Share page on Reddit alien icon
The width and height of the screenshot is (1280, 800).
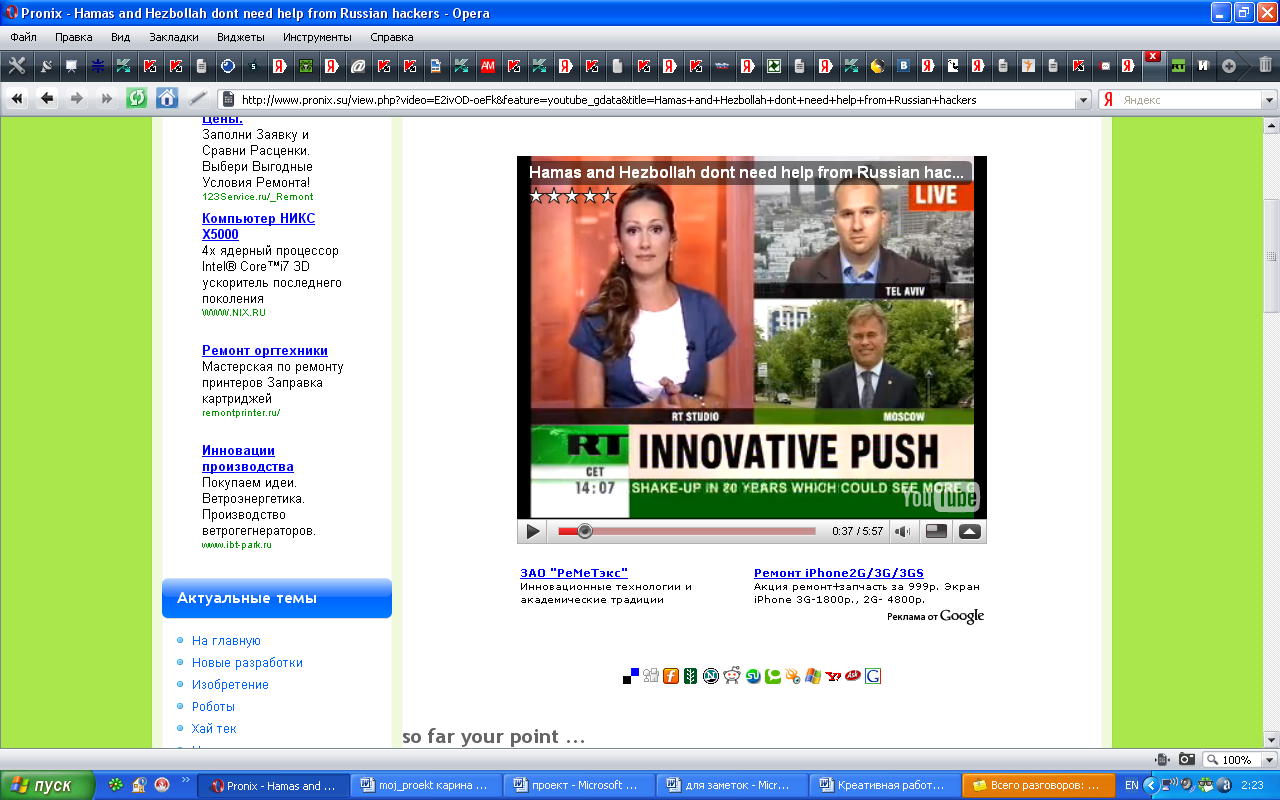[x=732, y=676]
